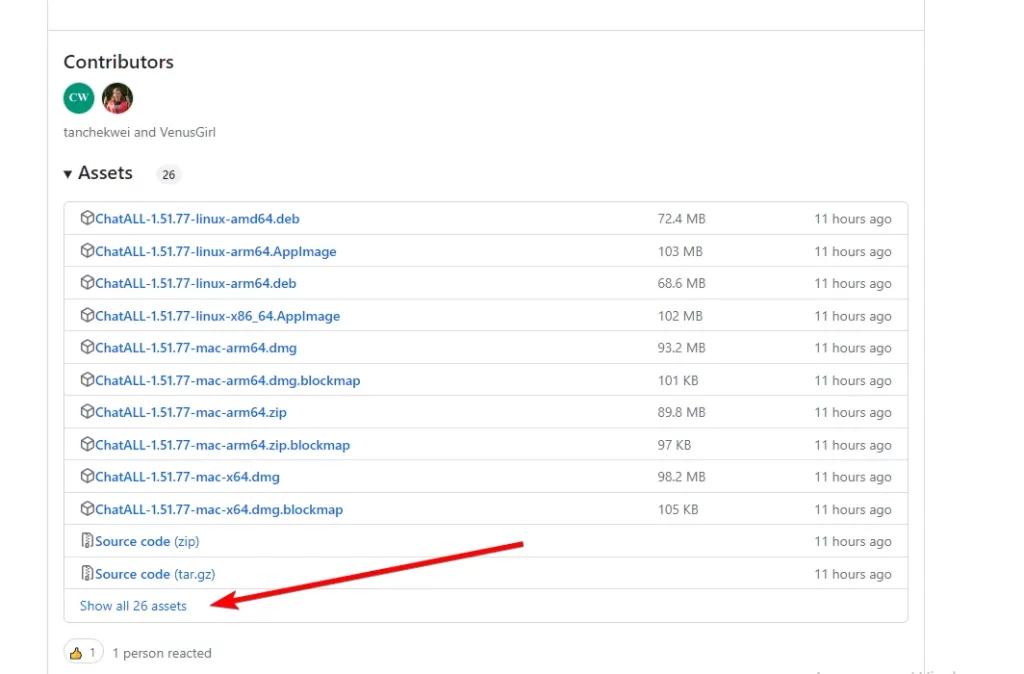Click the 97 KB file size

pos(674,445)
